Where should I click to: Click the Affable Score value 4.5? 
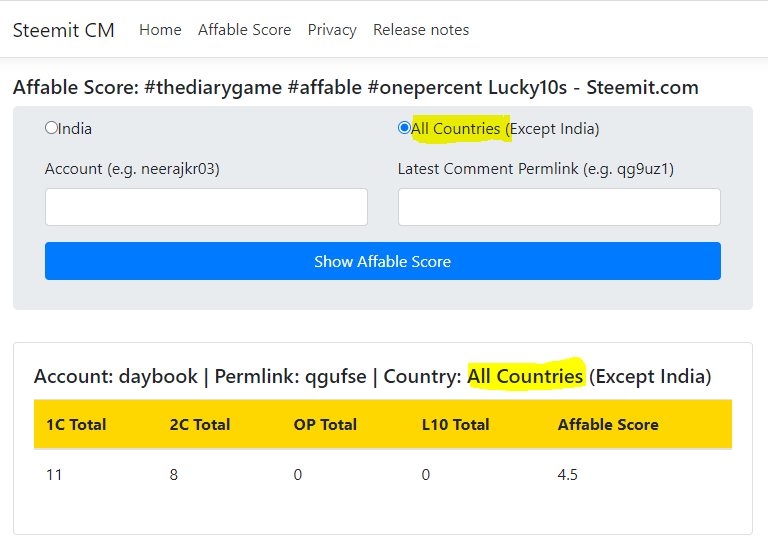pos(567,475)
